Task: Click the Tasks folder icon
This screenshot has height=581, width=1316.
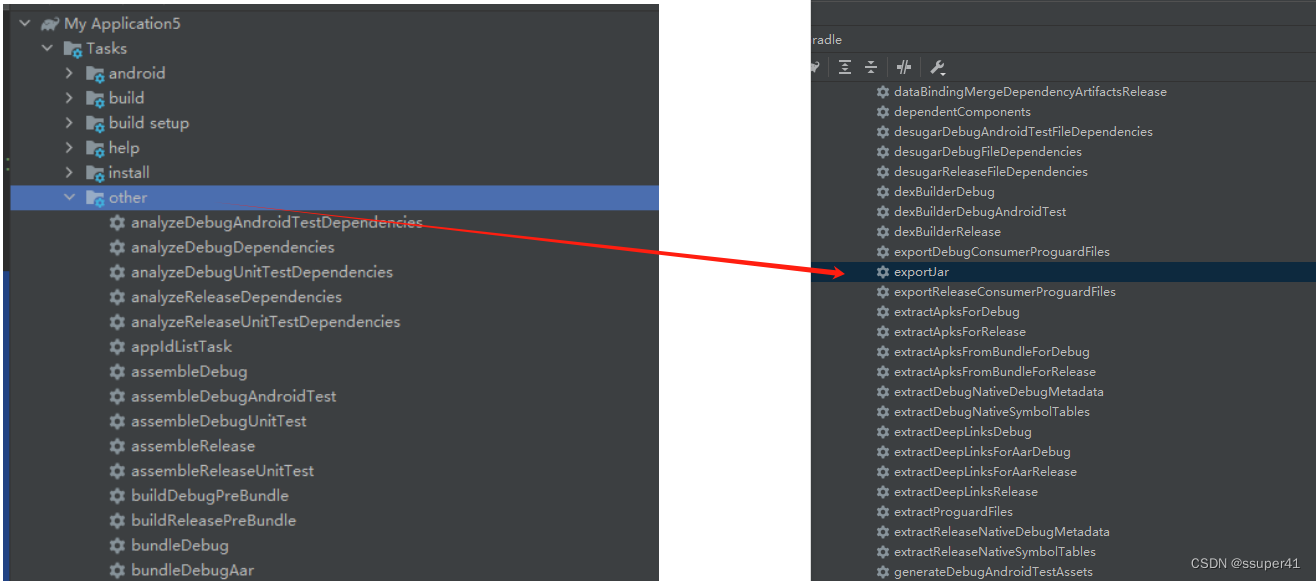Action: pos(73,49)
